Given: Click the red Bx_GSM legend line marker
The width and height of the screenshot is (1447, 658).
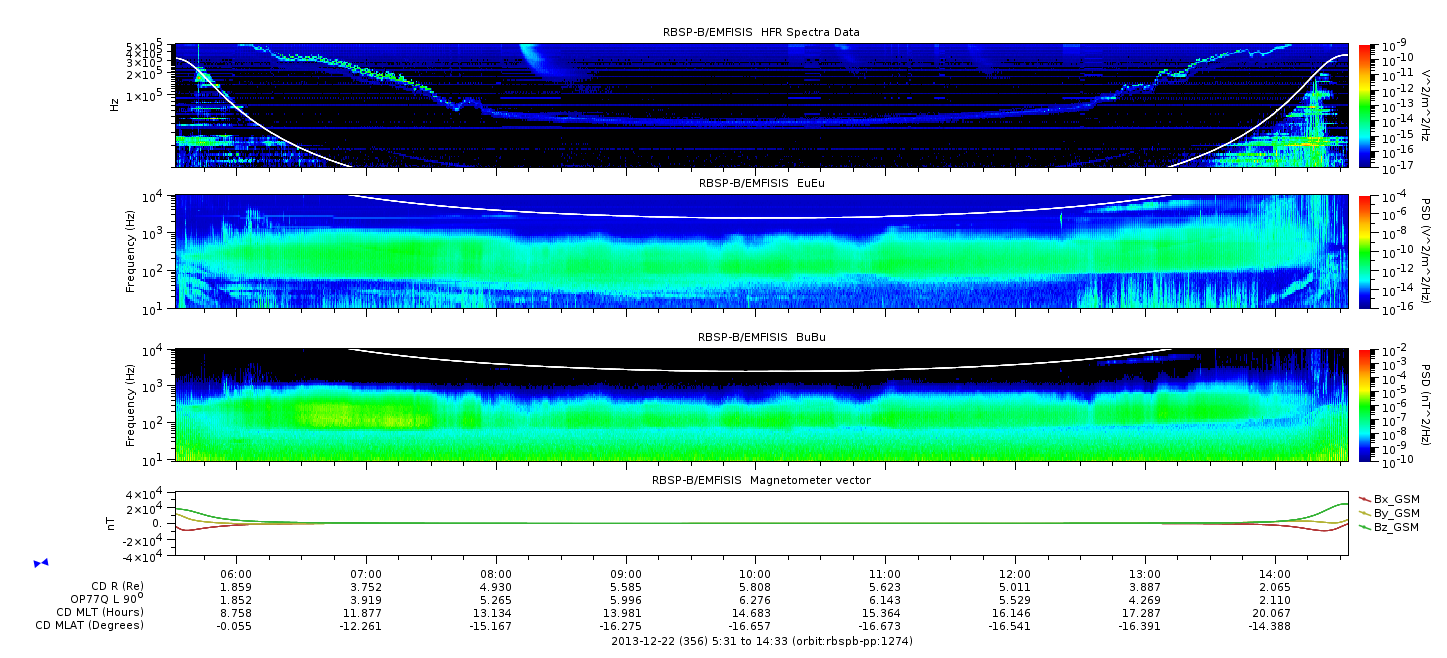Looking at the screenshot, I should click(x=1364, y=499).
